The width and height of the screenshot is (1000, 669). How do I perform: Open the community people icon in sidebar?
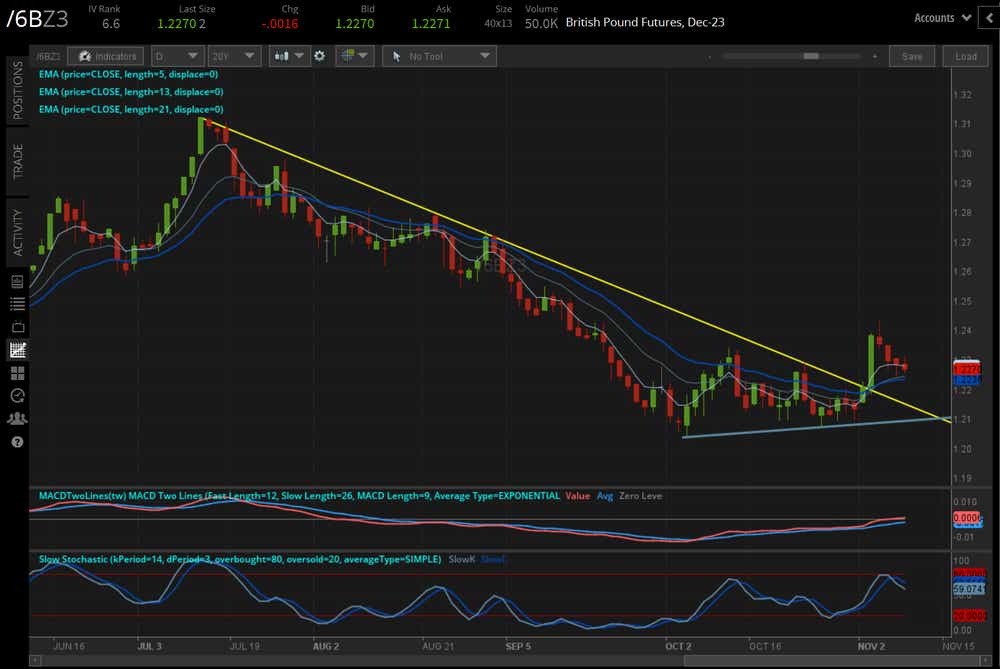point(17,418)
